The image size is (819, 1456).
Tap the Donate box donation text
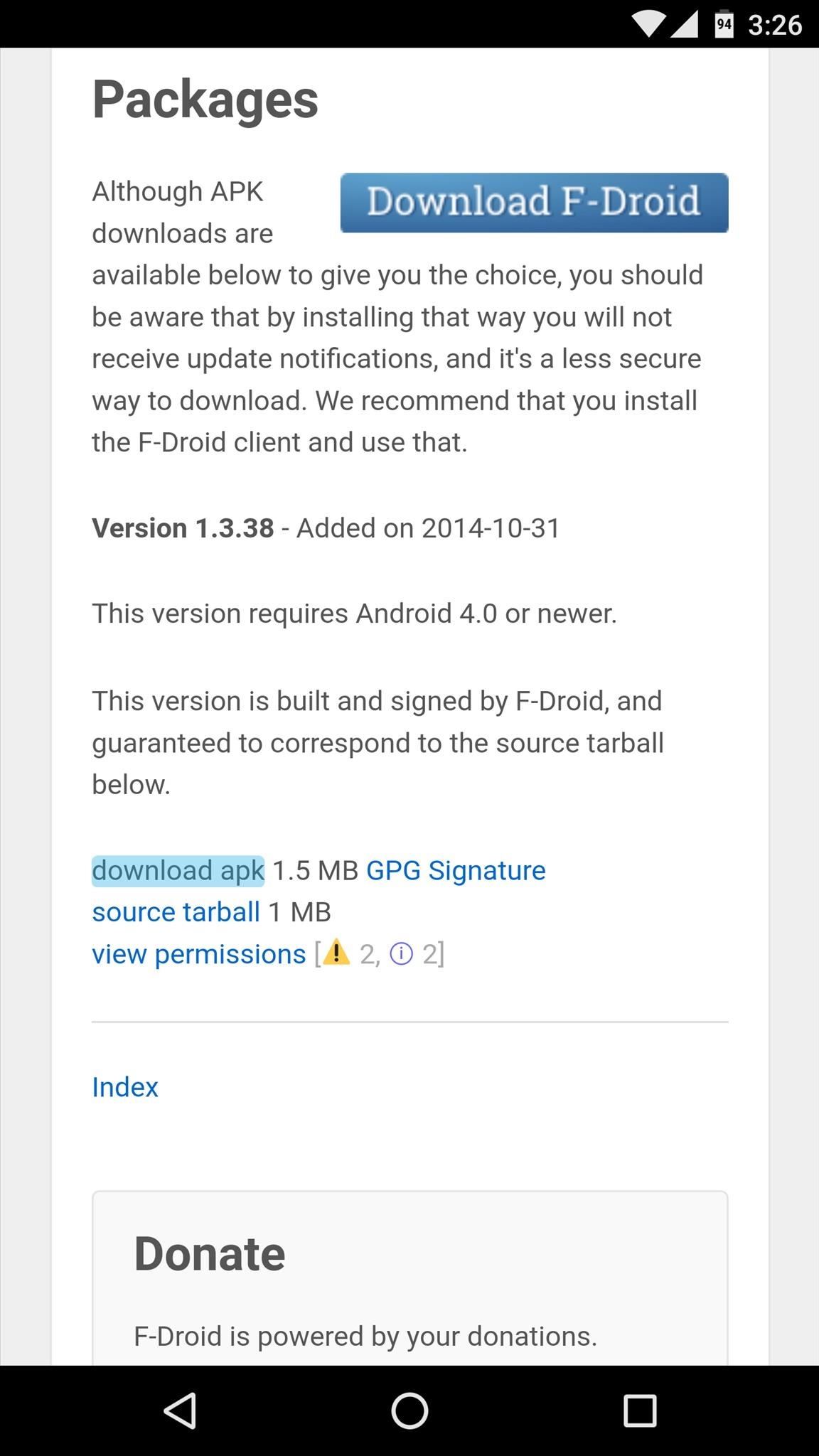(x=365, y=1336)
